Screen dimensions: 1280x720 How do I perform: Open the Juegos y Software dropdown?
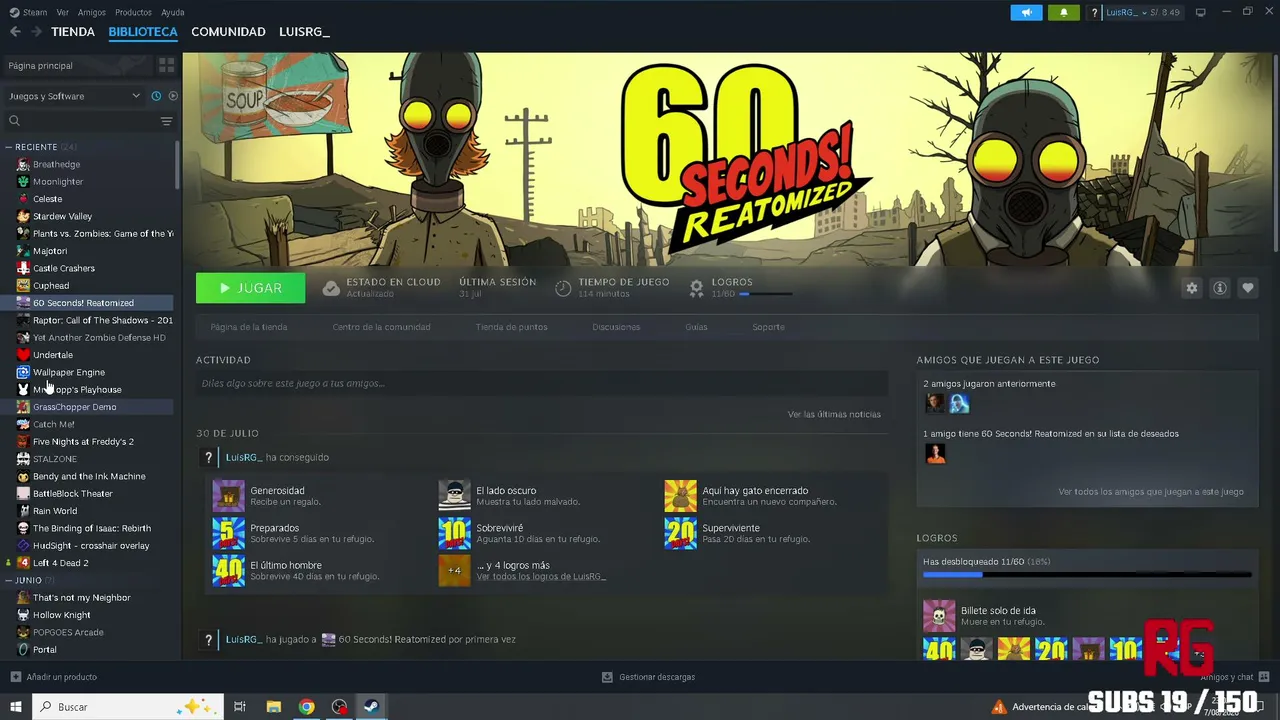[x=74, y=96]
